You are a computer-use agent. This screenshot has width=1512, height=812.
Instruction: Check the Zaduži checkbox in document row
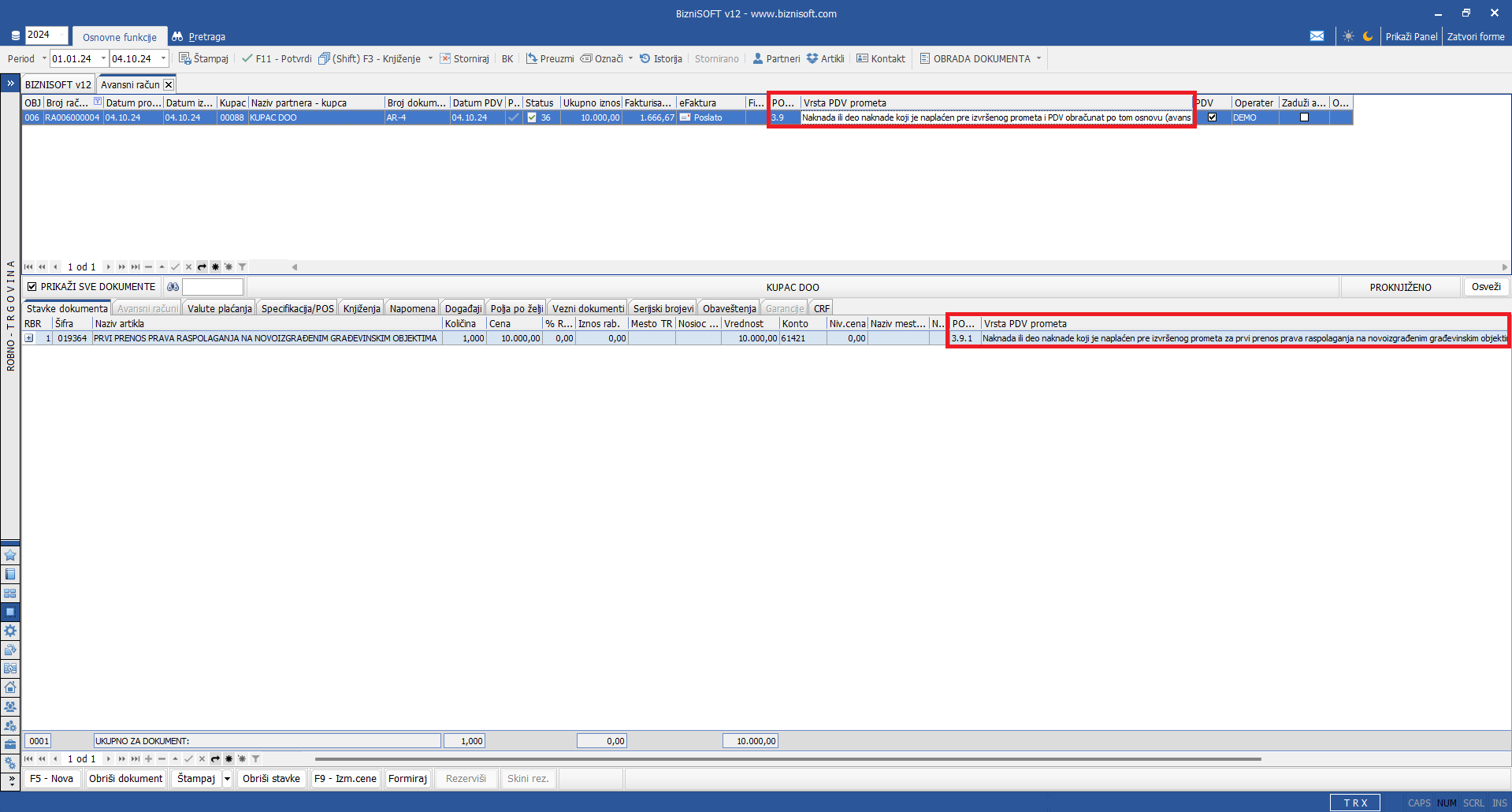click(x=1304, y=117)
